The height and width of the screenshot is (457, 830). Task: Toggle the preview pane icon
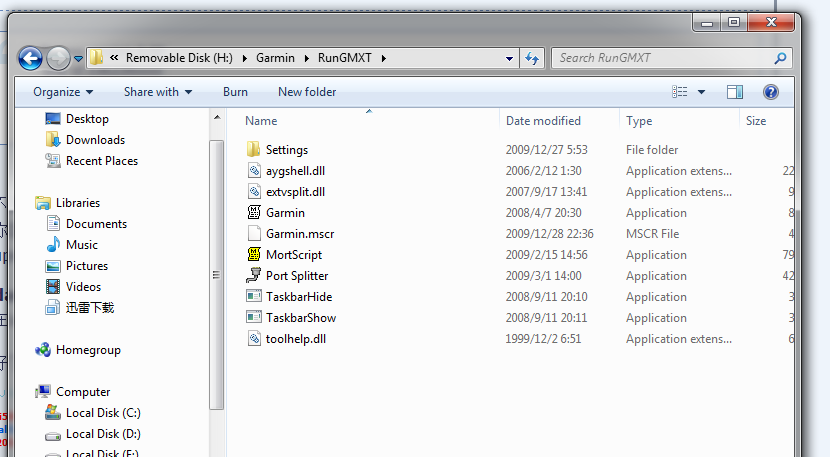point(735,92)
